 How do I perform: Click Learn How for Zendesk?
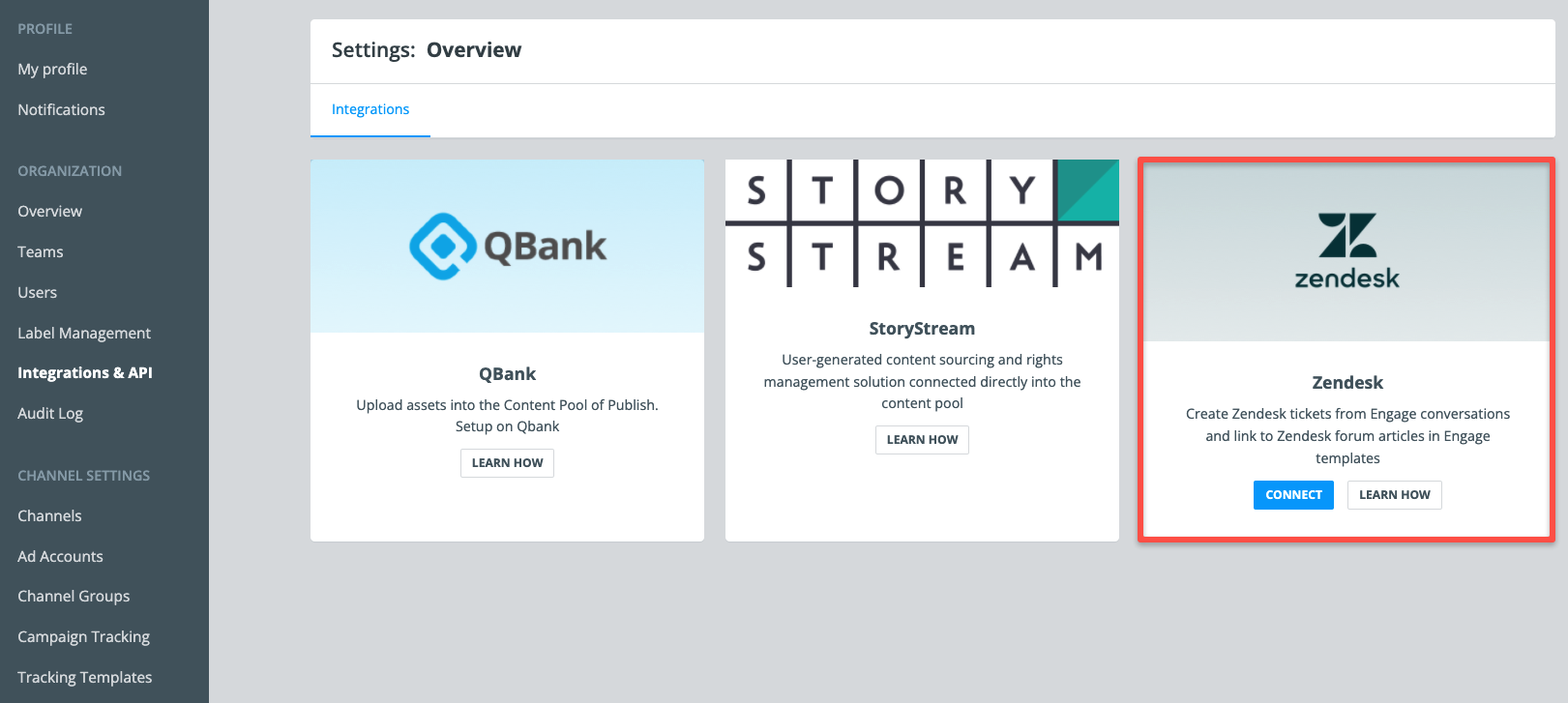(x=1394, y=495)
